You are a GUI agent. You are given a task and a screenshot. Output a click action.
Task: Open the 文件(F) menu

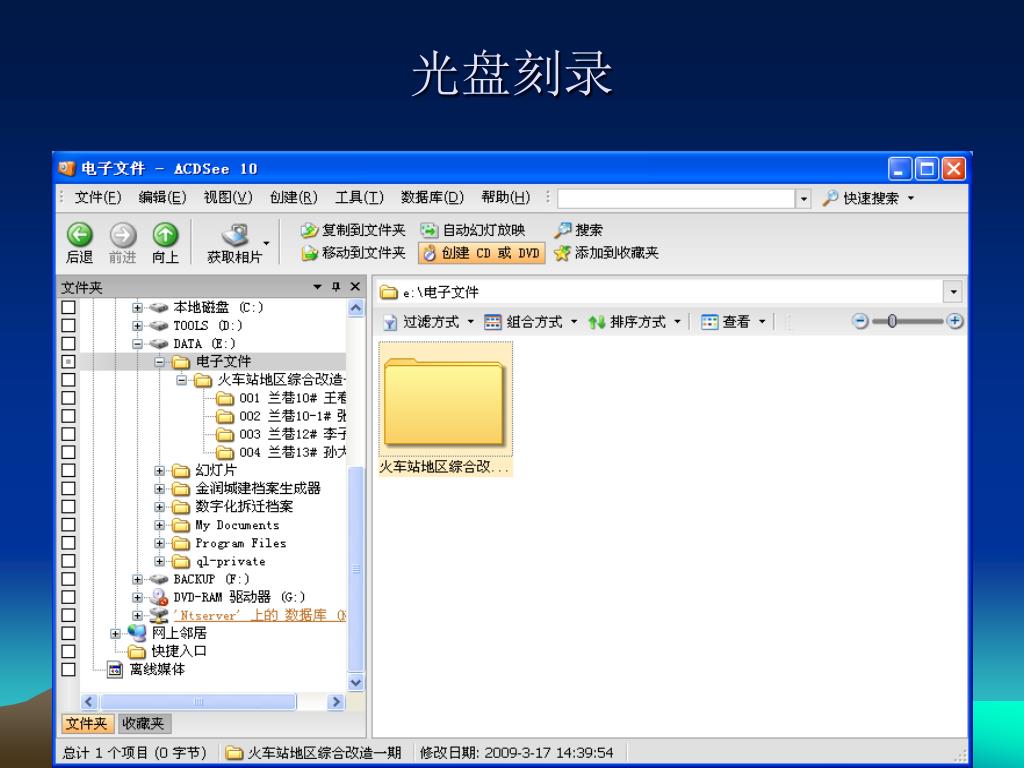[98, 197]
